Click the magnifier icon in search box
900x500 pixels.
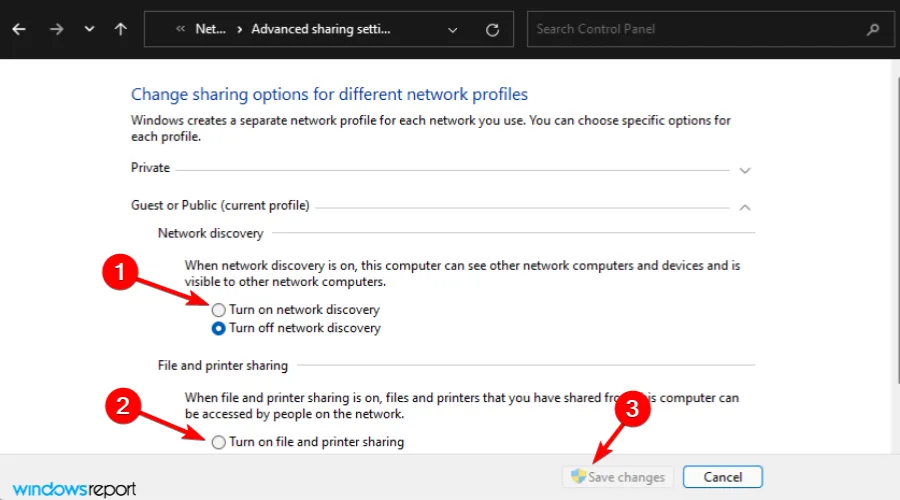[x=874, y=29]
